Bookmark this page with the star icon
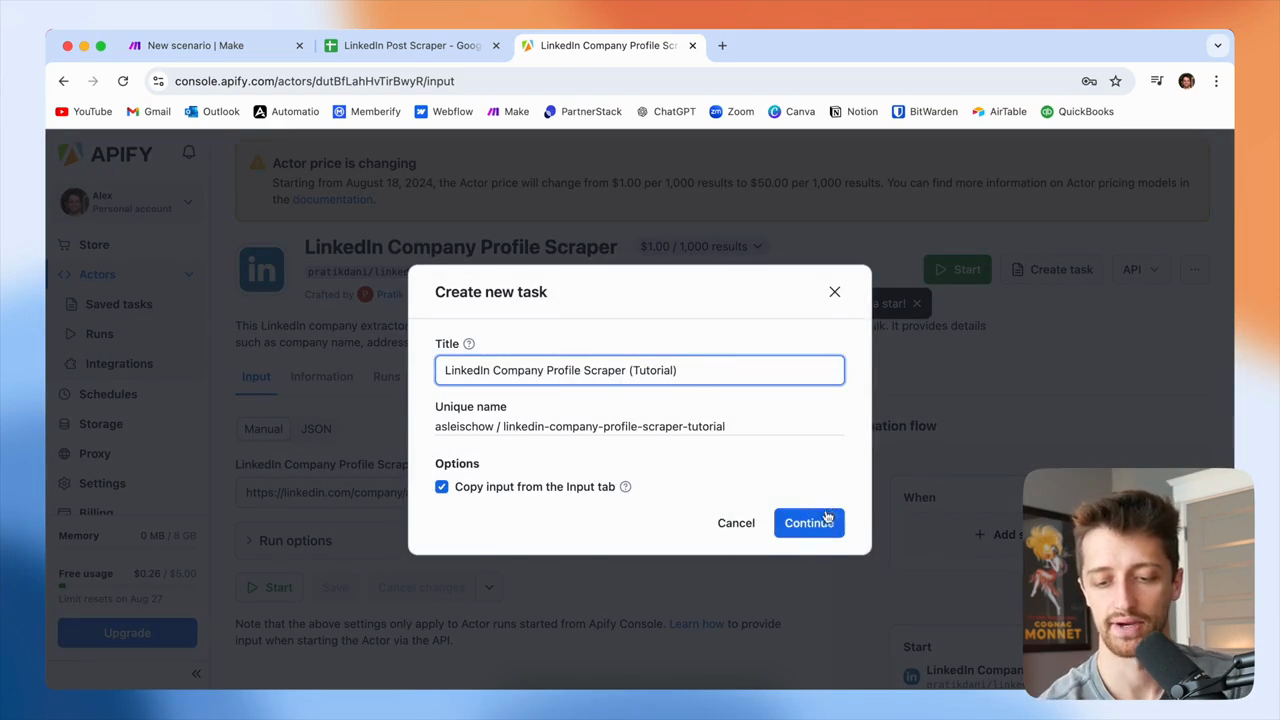The width and height of the screenshot is (1280, 720). pos(1116,81)
